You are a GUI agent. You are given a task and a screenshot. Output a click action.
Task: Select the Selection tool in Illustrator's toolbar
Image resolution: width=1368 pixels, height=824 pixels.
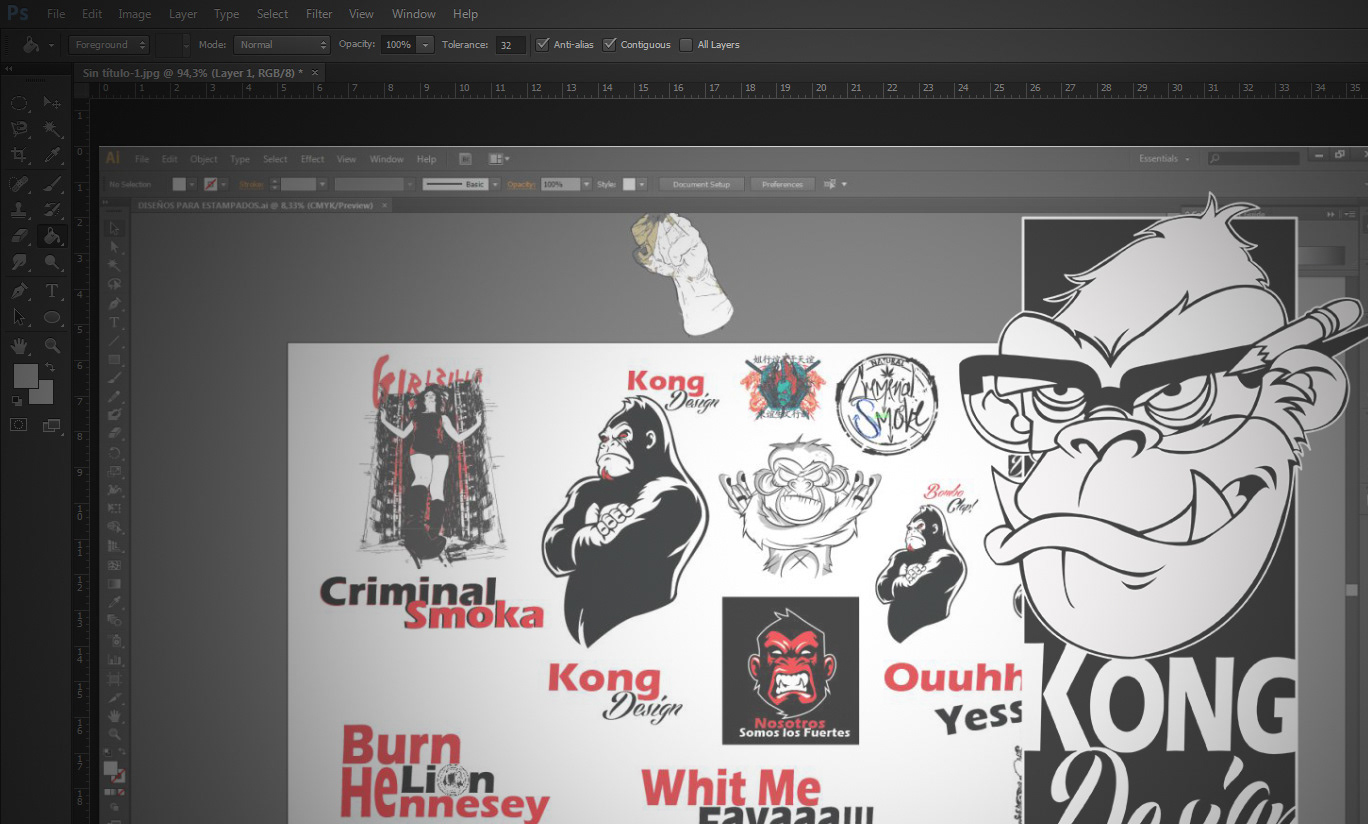[x=115, y=229]
